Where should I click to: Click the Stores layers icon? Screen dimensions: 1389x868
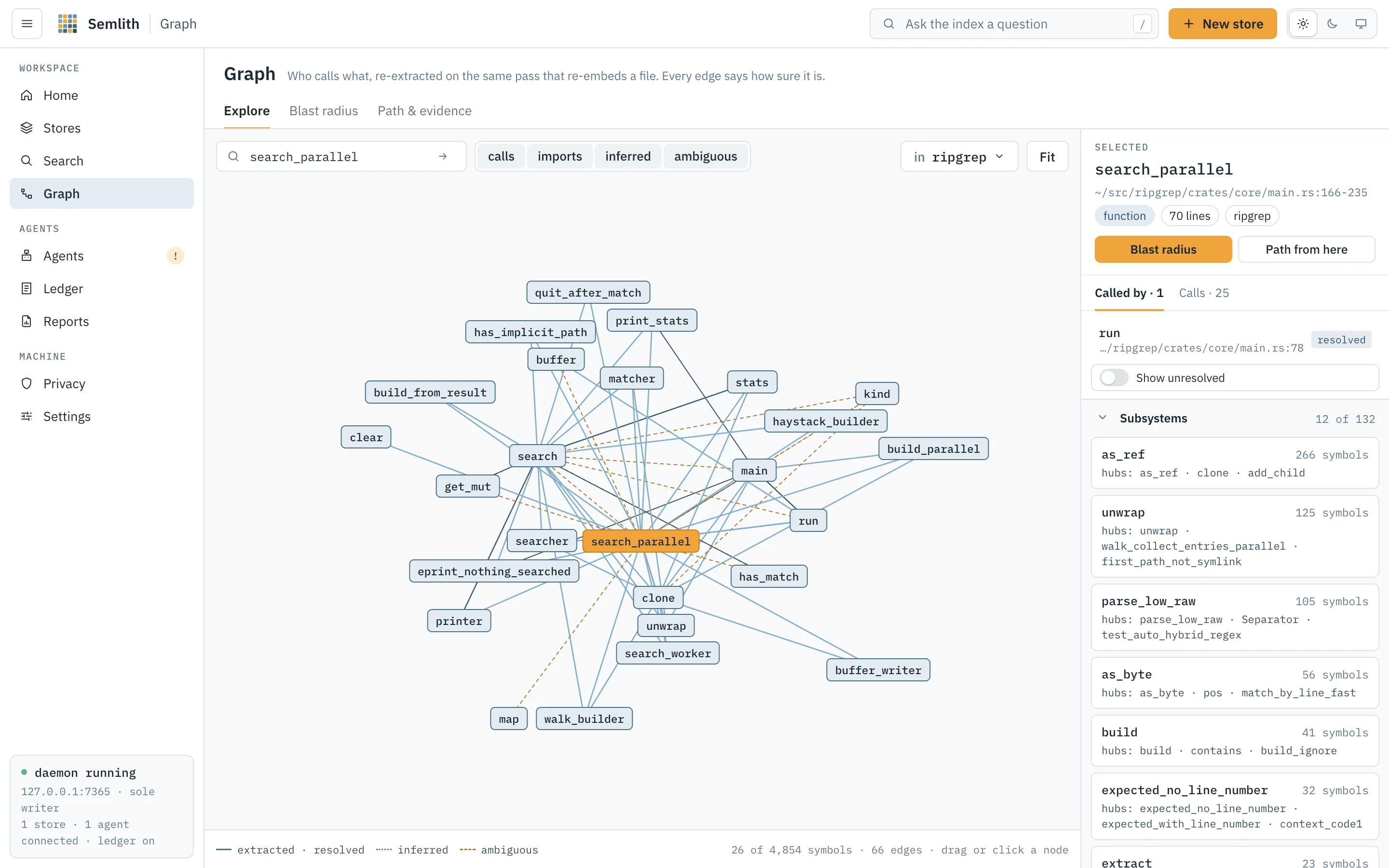tap(27, 128)
